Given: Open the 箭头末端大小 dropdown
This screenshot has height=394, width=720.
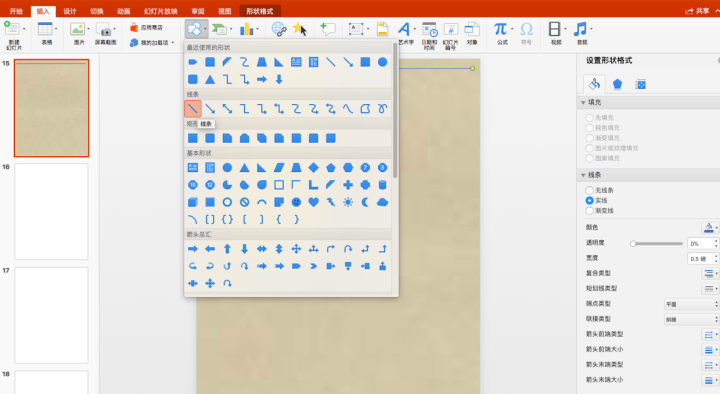Looking at the screenshot, I should click(x=710, y=380).
